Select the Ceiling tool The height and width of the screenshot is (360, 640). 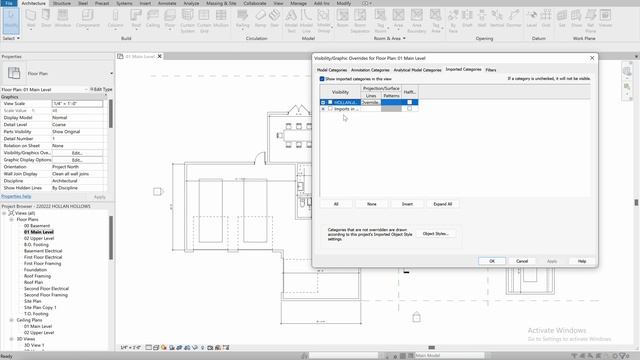[153, 19]
